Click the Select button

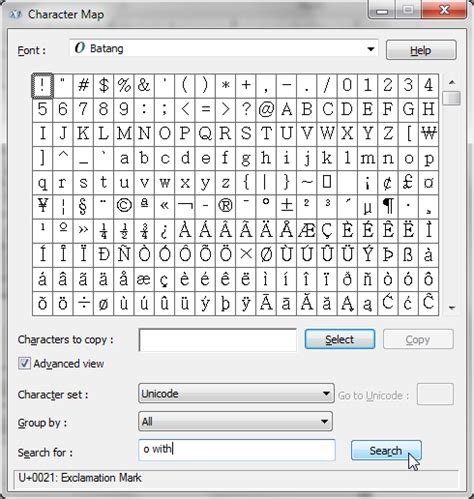[x=340, y=339]
